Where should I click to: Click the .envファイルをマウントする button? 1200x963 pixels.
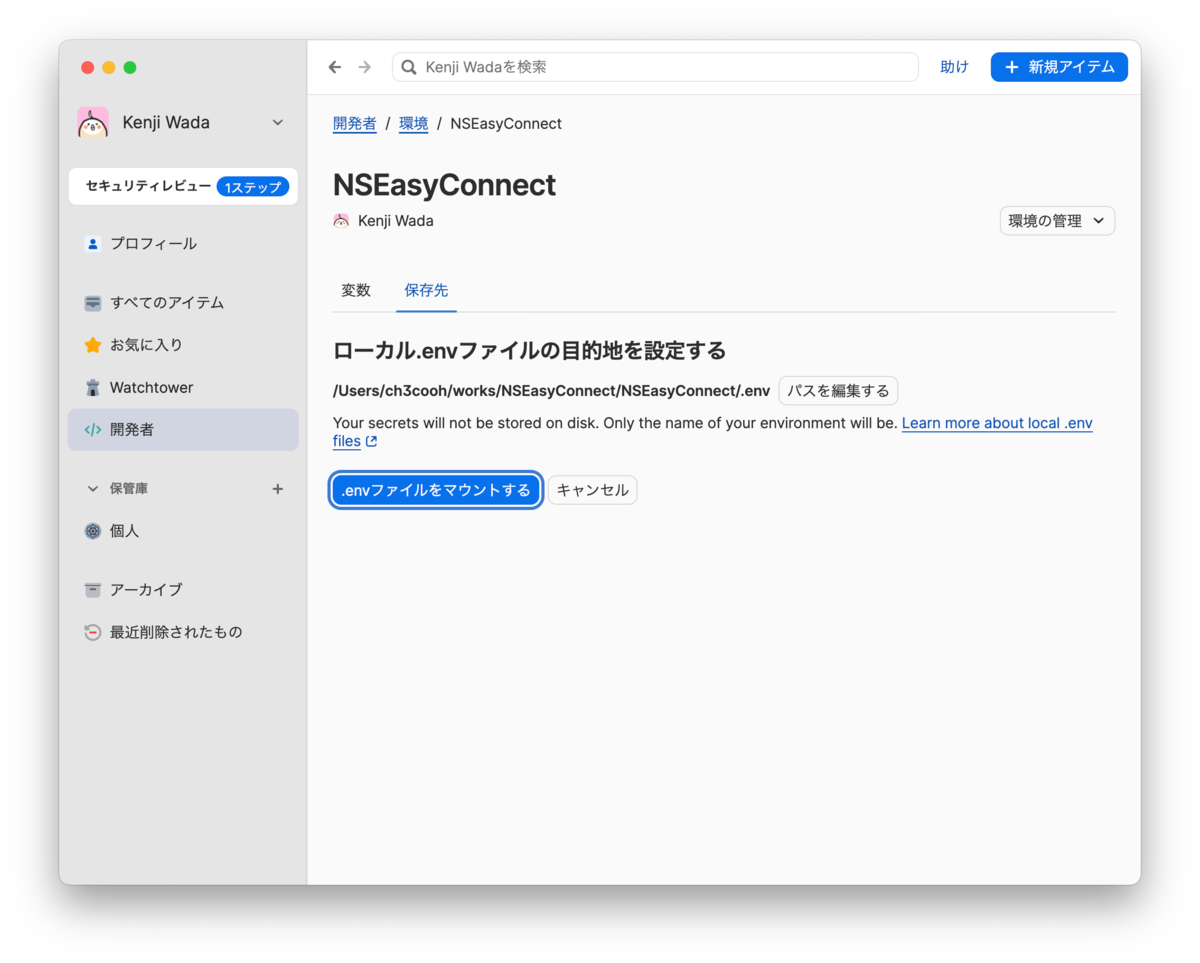coord(437,490)
